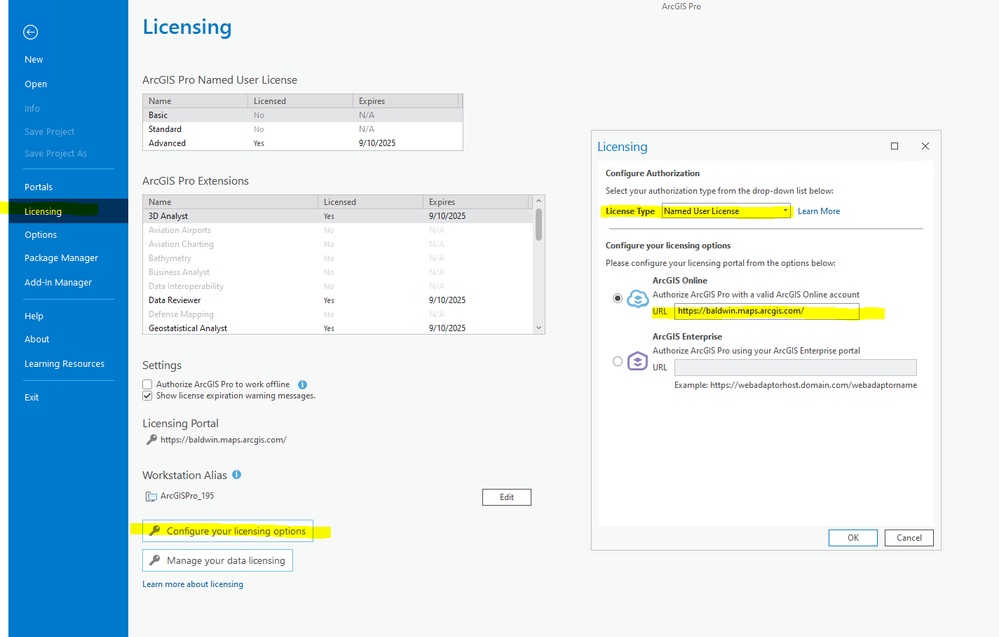The width and height of the screenshot is (999, 637).
Task: Click the info icon next to work offline
Action: click(x=303, y=385)
